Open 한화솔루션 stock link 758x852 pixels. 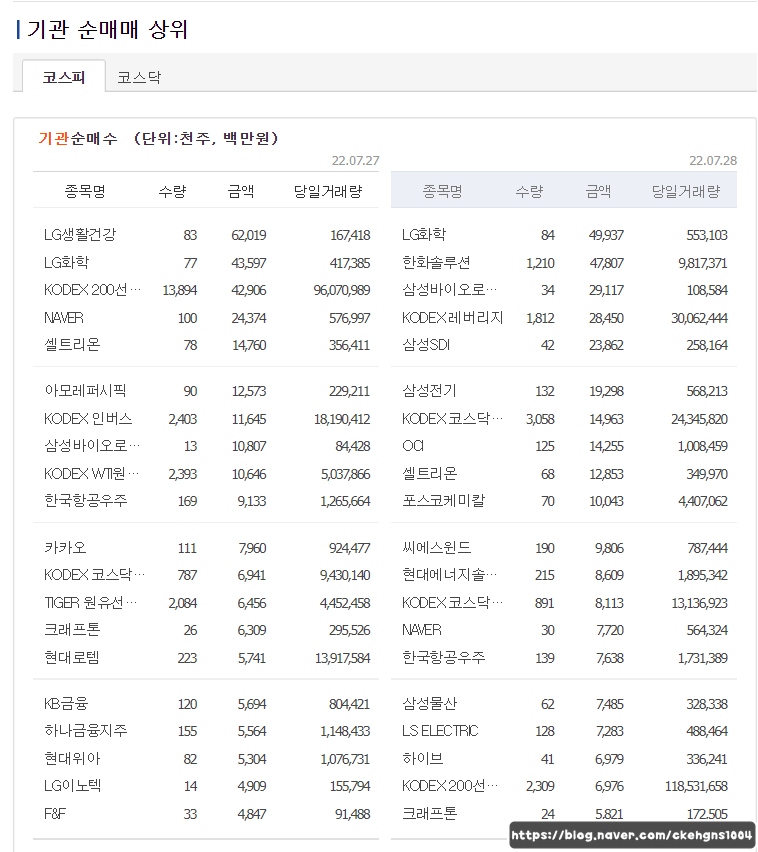(436, 263)
